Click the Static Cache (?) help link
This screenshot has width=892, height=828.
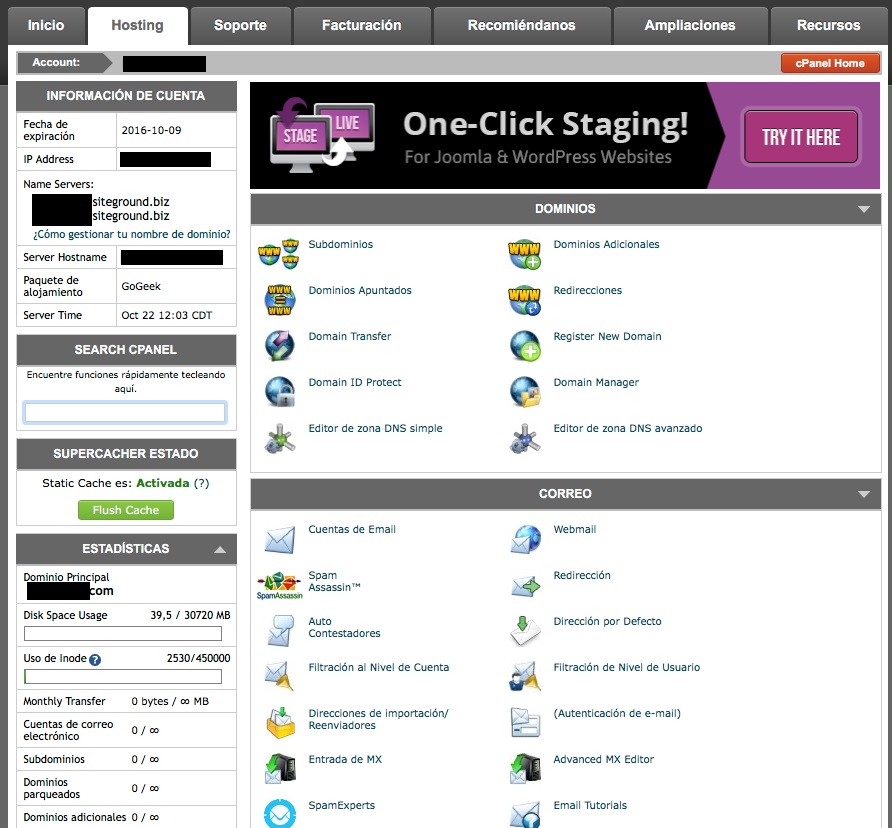click(201, 483)
